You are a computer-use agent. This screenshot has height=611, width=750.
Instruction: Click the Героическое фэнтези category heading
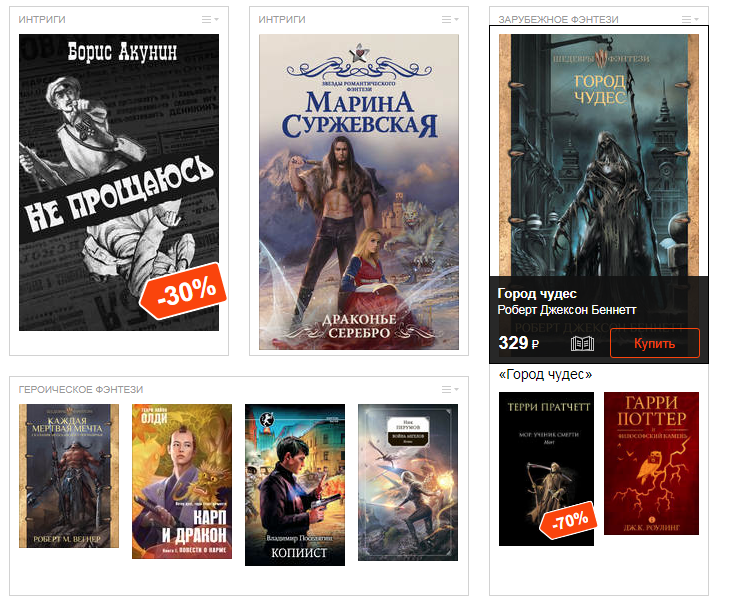point(81,389)
